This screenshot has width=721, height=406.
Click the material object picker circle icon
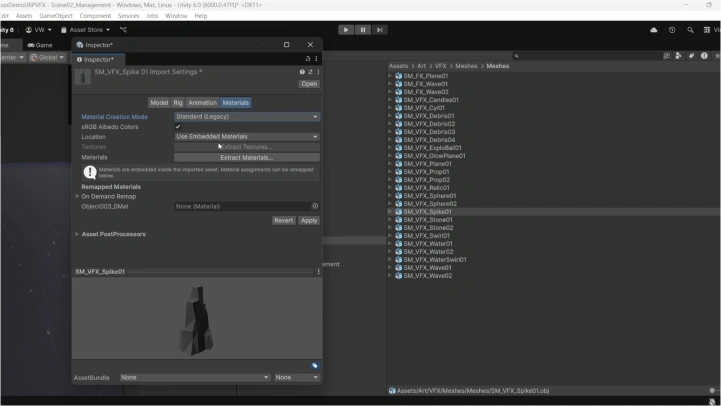pos(315,206)
